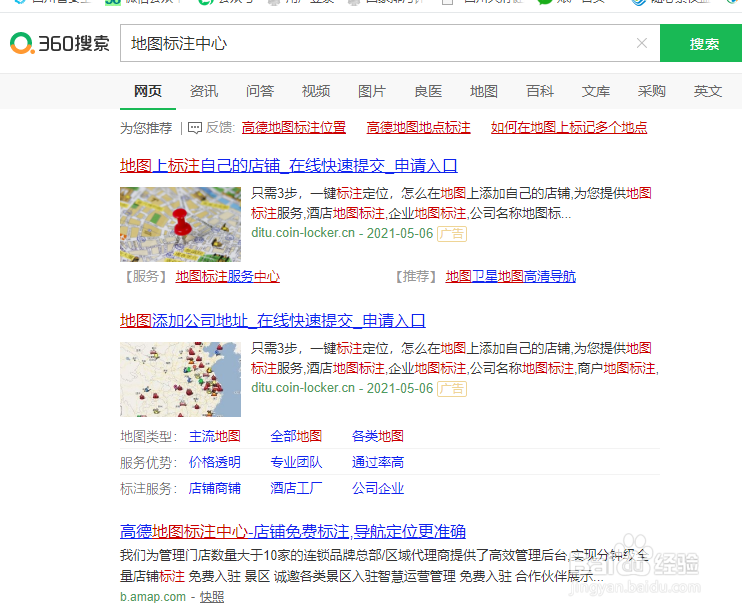Click the red pushpin map thumbnail
This screenshot has height=613, width=742.
[x=180, y=224]
